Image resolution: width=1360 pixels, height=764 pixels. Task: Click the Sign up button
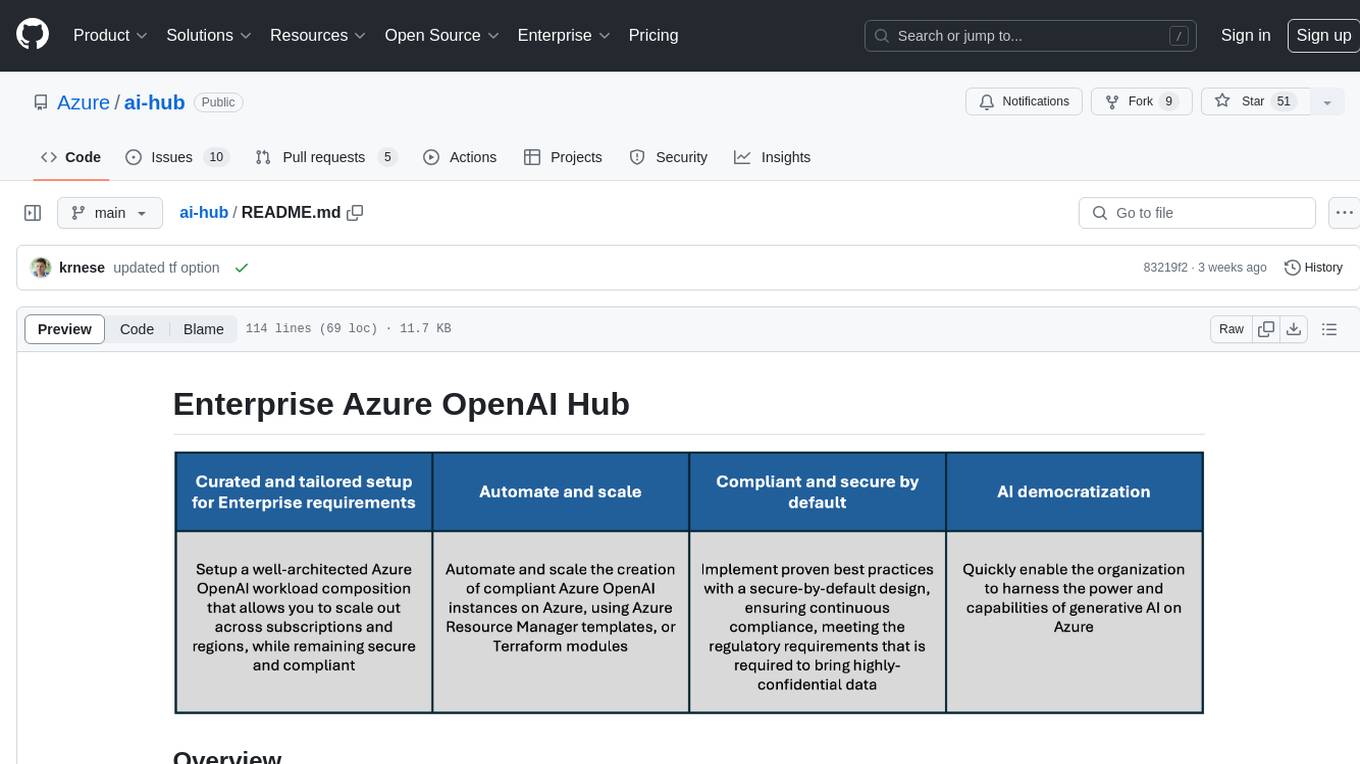click(1323, 35)
